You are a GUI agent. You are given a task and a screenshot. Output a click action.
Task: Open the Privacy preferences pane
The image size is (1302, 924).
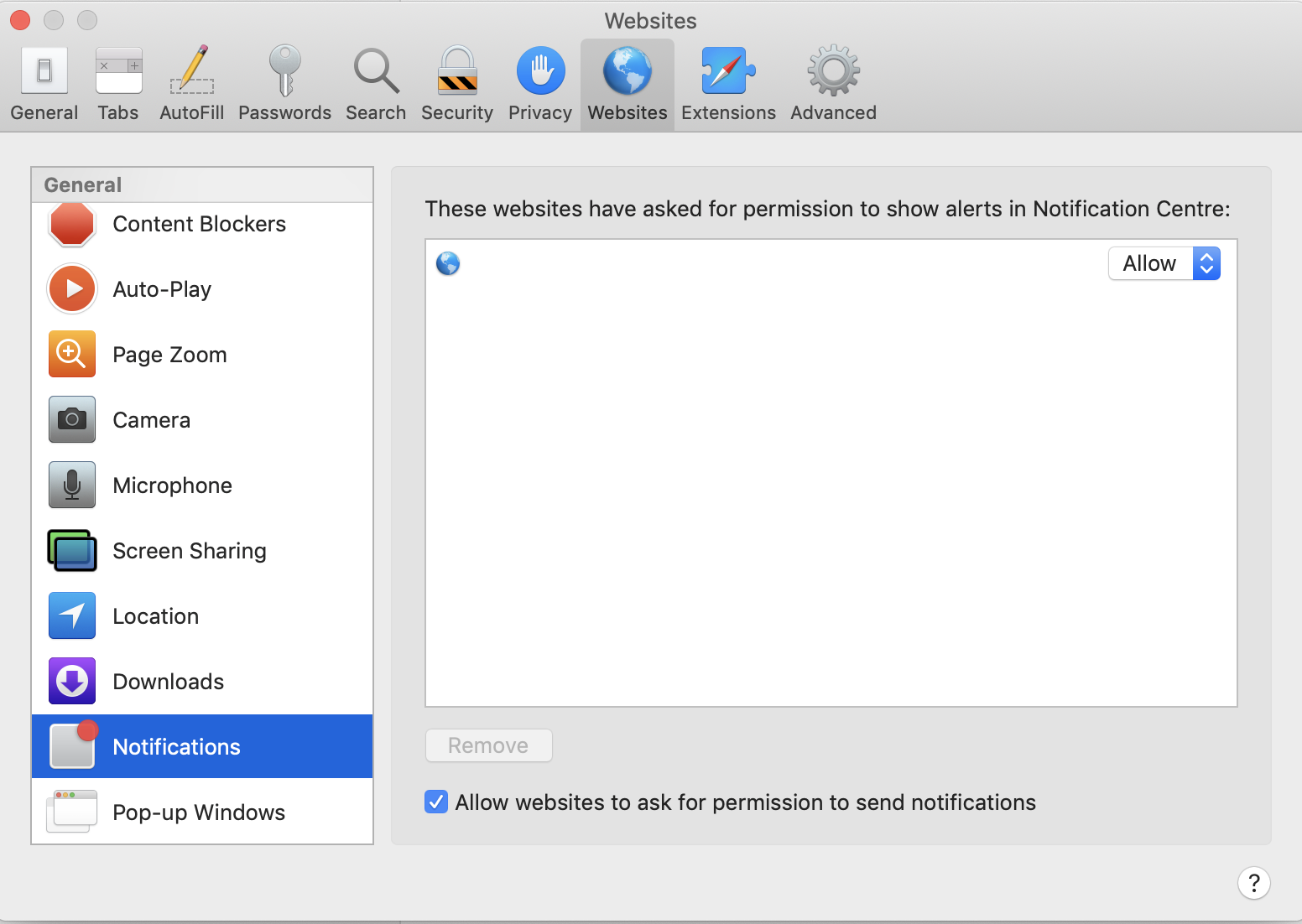coord(540,84)
